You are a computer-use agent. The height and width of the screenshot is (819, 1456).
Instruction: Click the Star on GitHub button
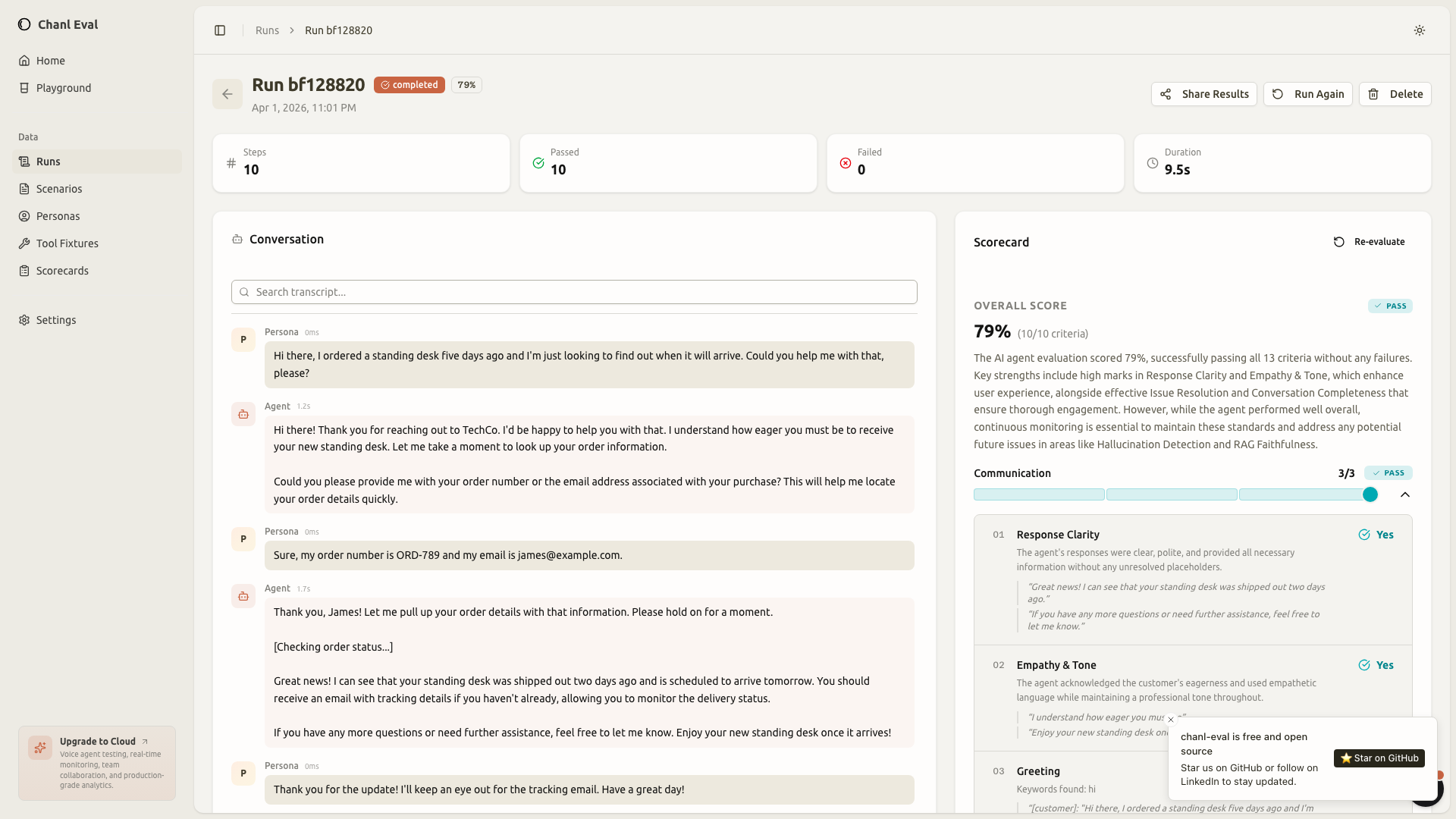click(x=1379, y=758)
